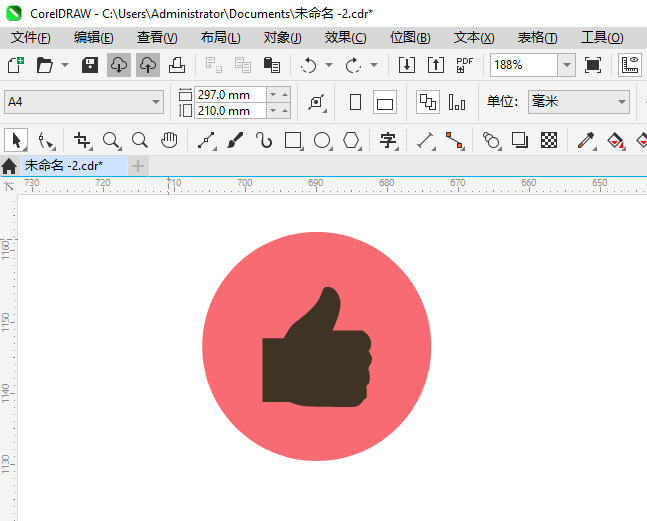Open the 查看(V) menu
647x521 pixels.
tap(157, 38)
